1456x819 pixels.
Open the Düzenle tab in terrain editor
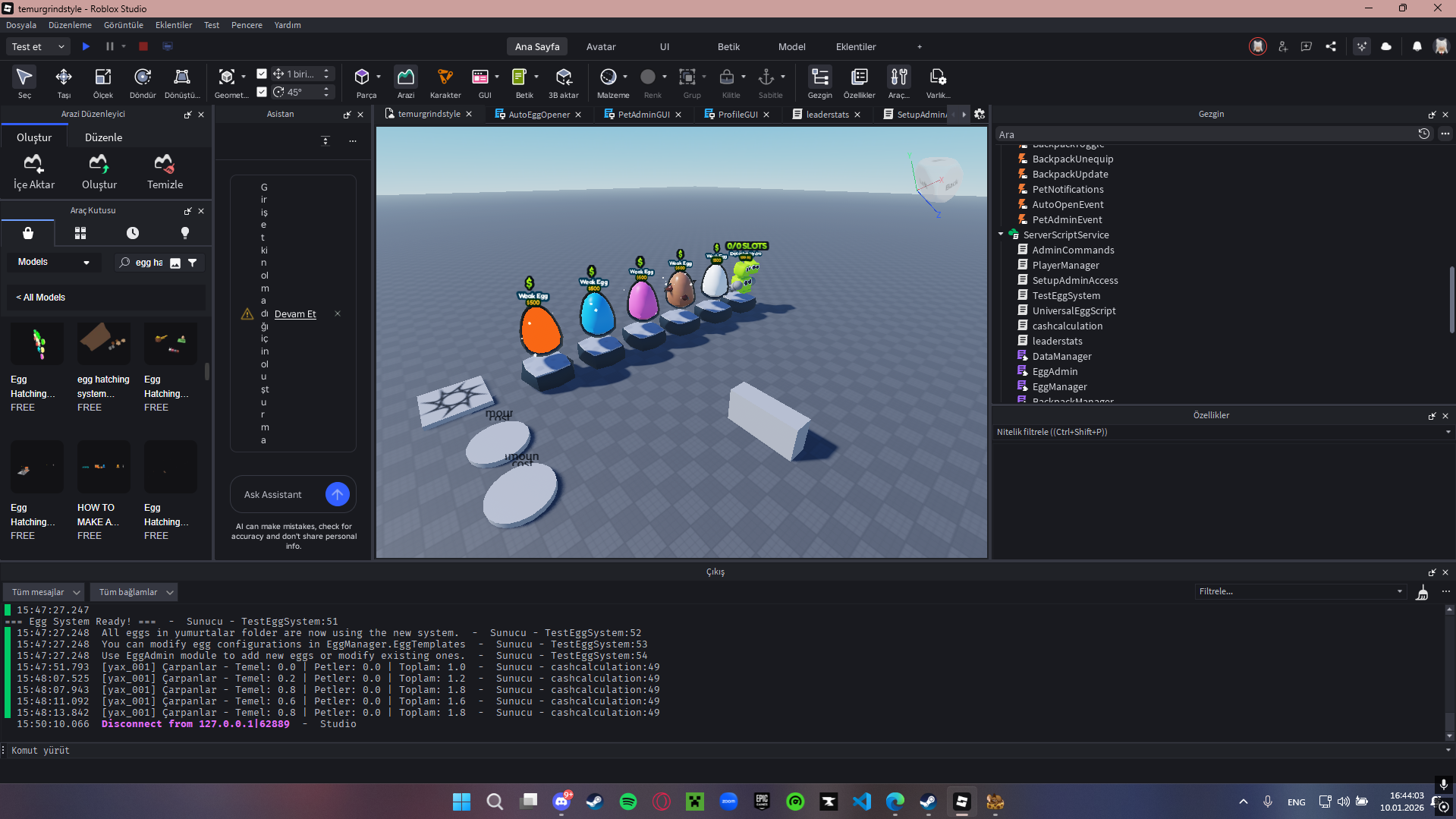pyautogui.click(x=103, y=137)
